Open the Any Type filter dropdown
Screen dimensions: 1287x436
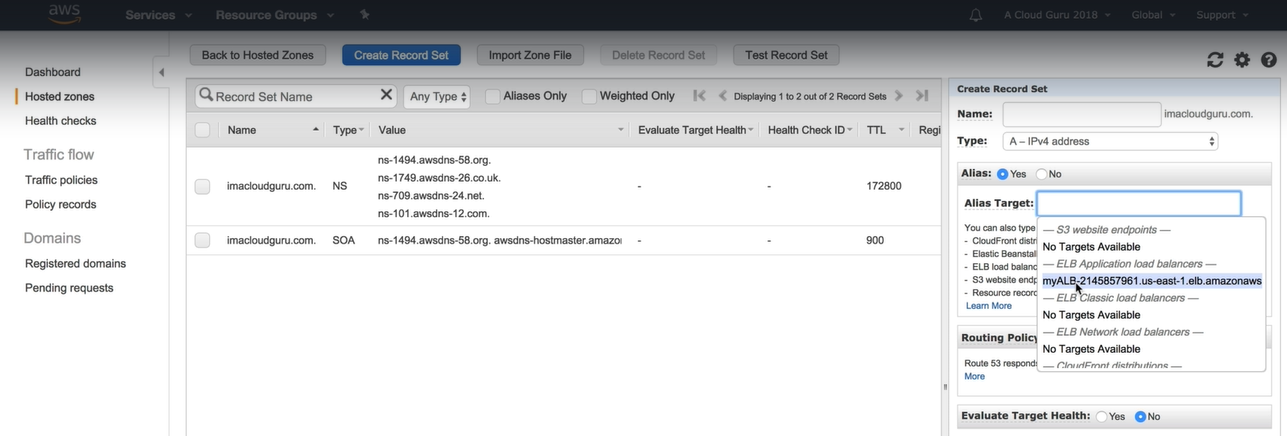[x=437, y=96]
